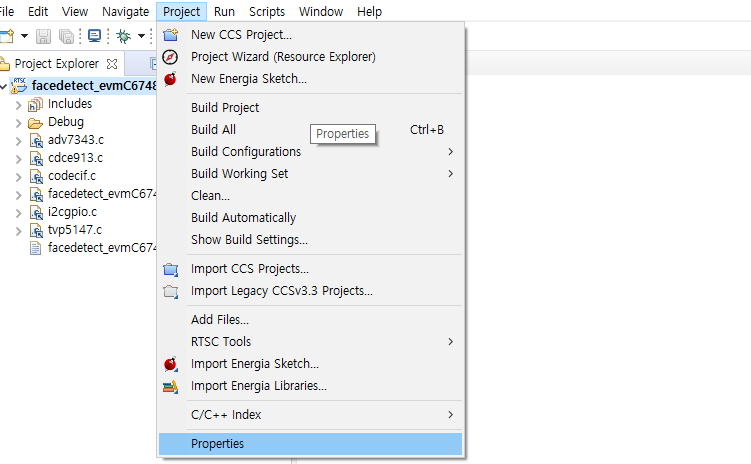
Task: Click the Import CCS Projects icon
Action: pos(171,269)
